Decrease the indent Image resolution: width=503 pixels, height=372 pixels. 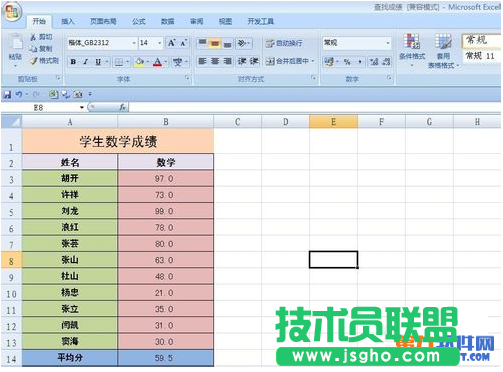[242, 61]
